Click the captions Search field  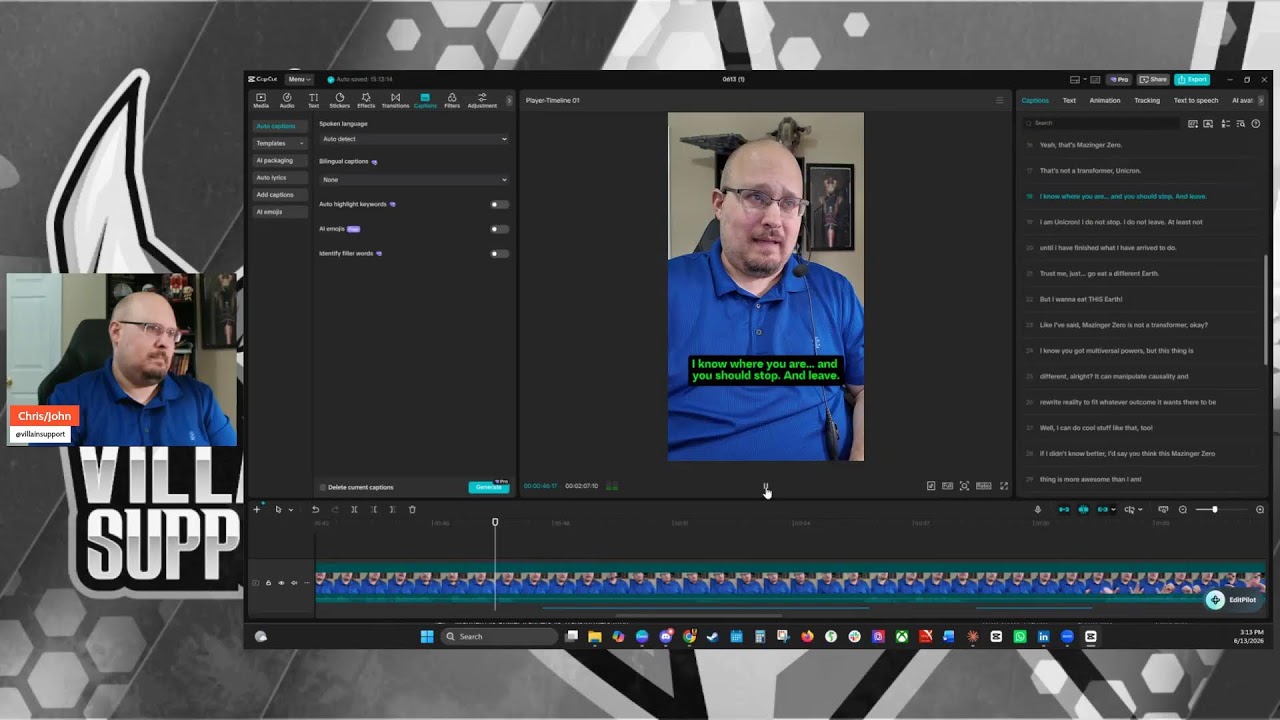click(1101, 123)
